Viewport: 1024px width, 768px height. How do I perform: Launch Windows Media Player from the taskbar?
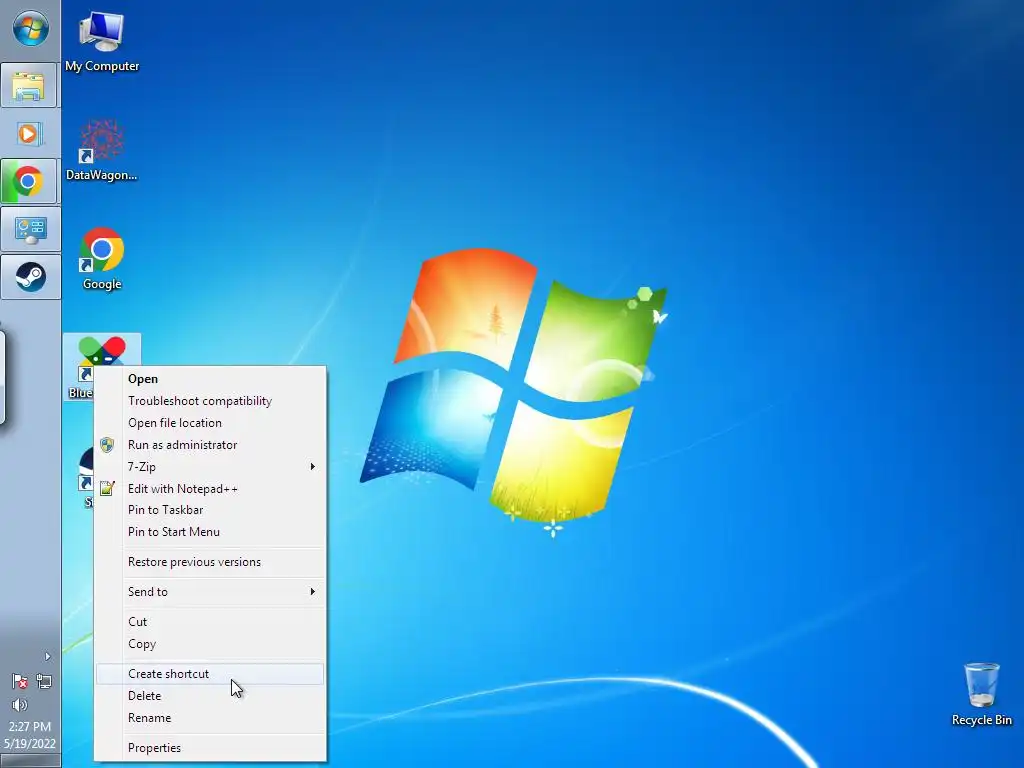(x=29, y=134)
